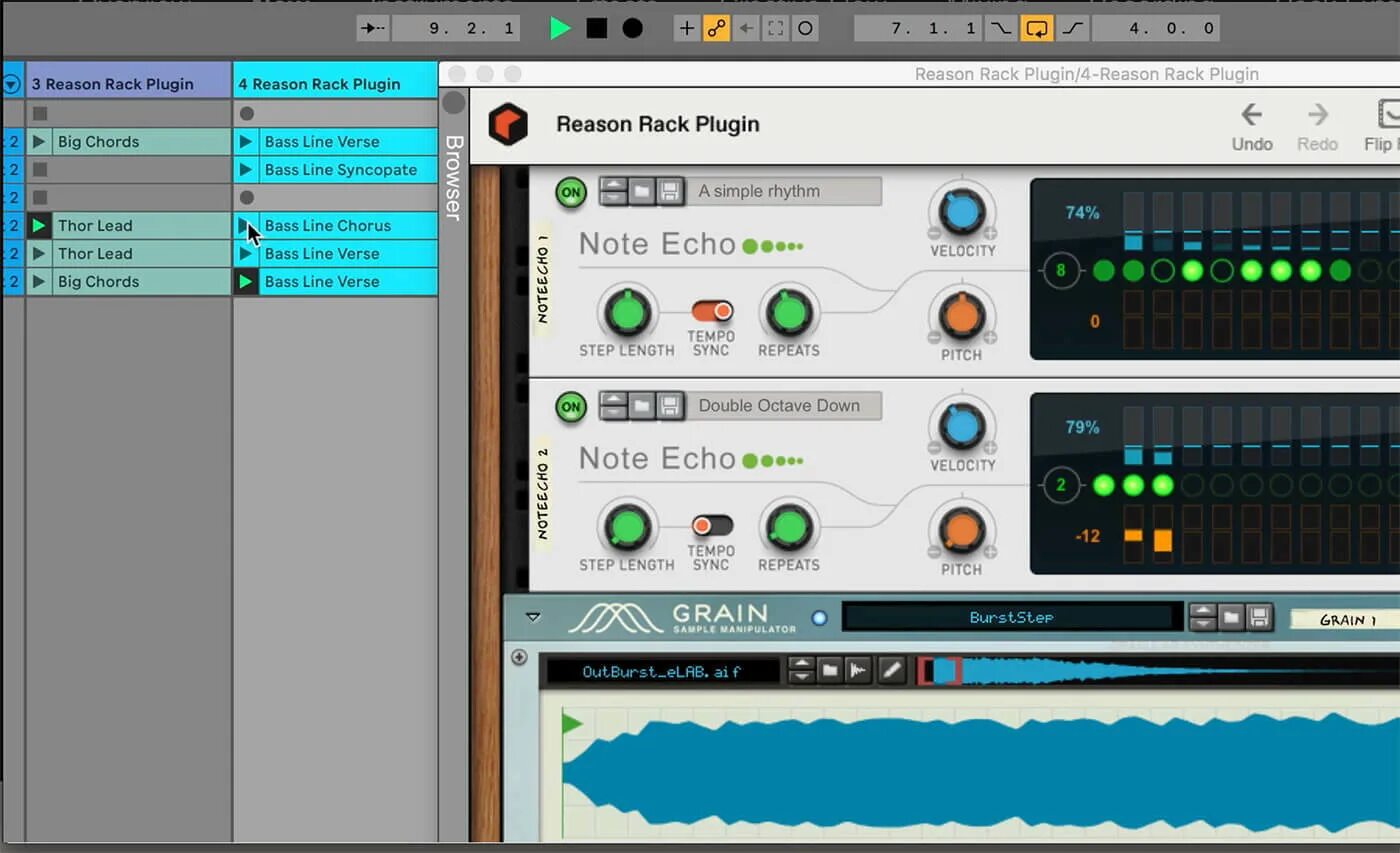Toggle the orange Automation Arm button
Screen dimensions: 1400x853
point(716,28)
